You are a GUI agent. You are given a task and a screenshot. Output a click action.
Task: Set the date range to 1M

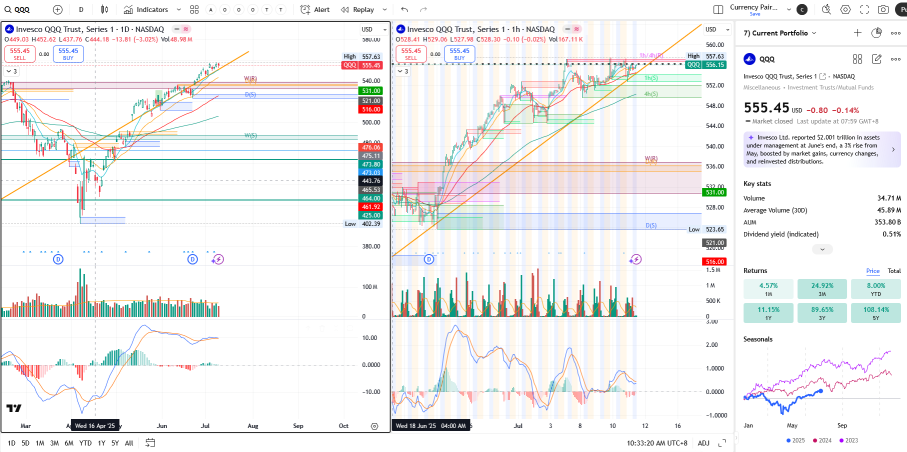[x=40, y=443]
